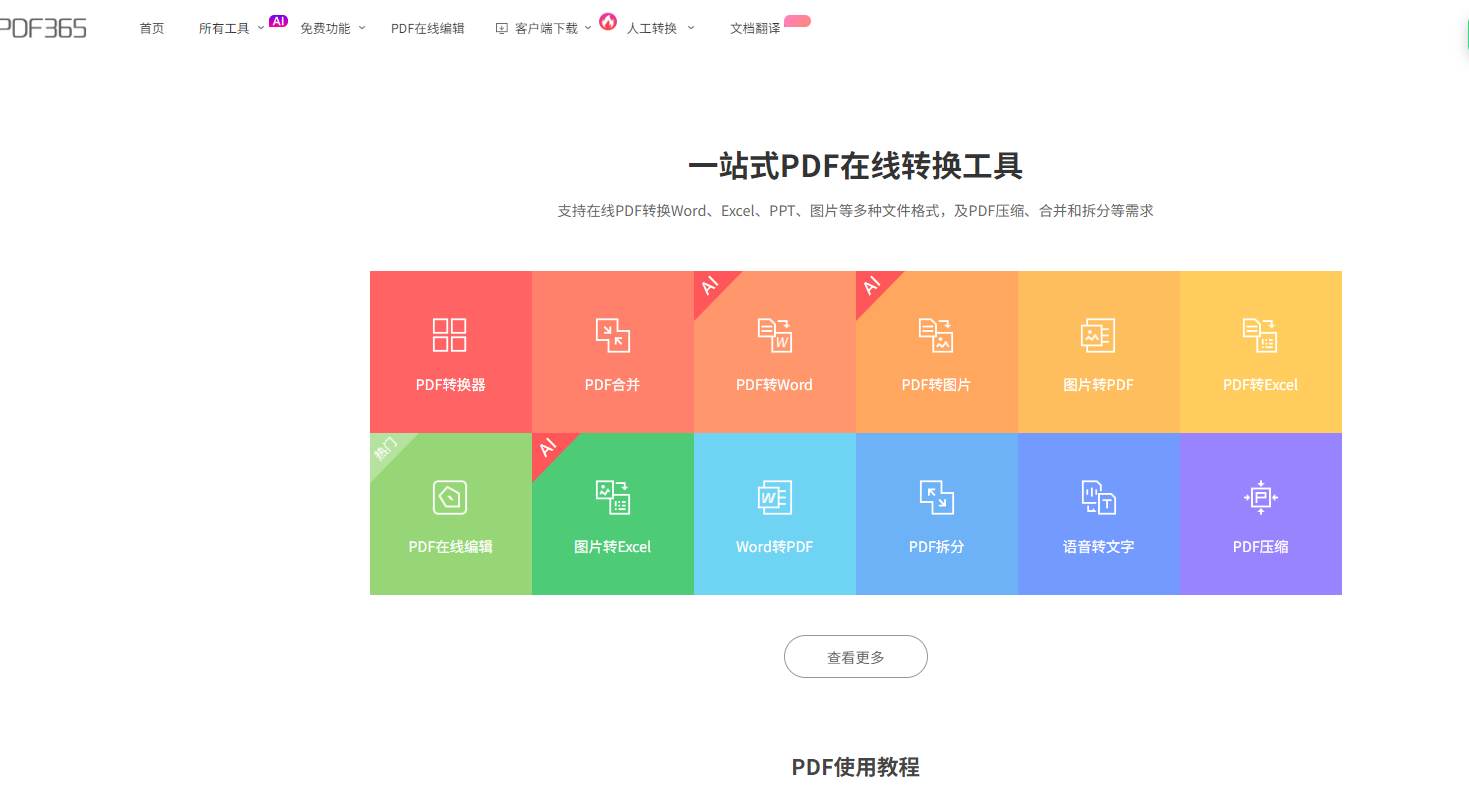The width and height of the screenshot is (1469, 805).
Task: Click the PDF转换器 grid icon
Action: [450, 335]
